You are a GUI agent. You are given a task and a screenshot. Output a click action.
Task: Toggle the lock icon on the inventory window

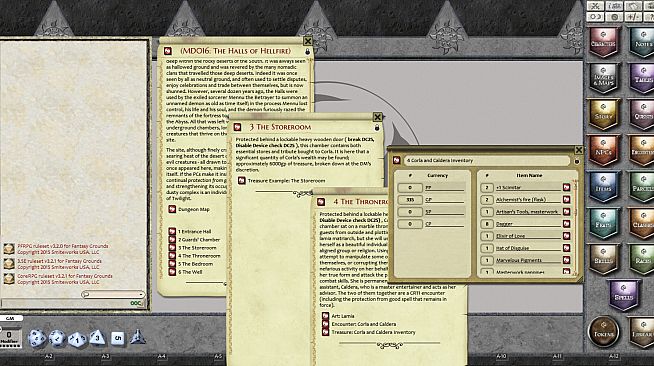(577, 161)
